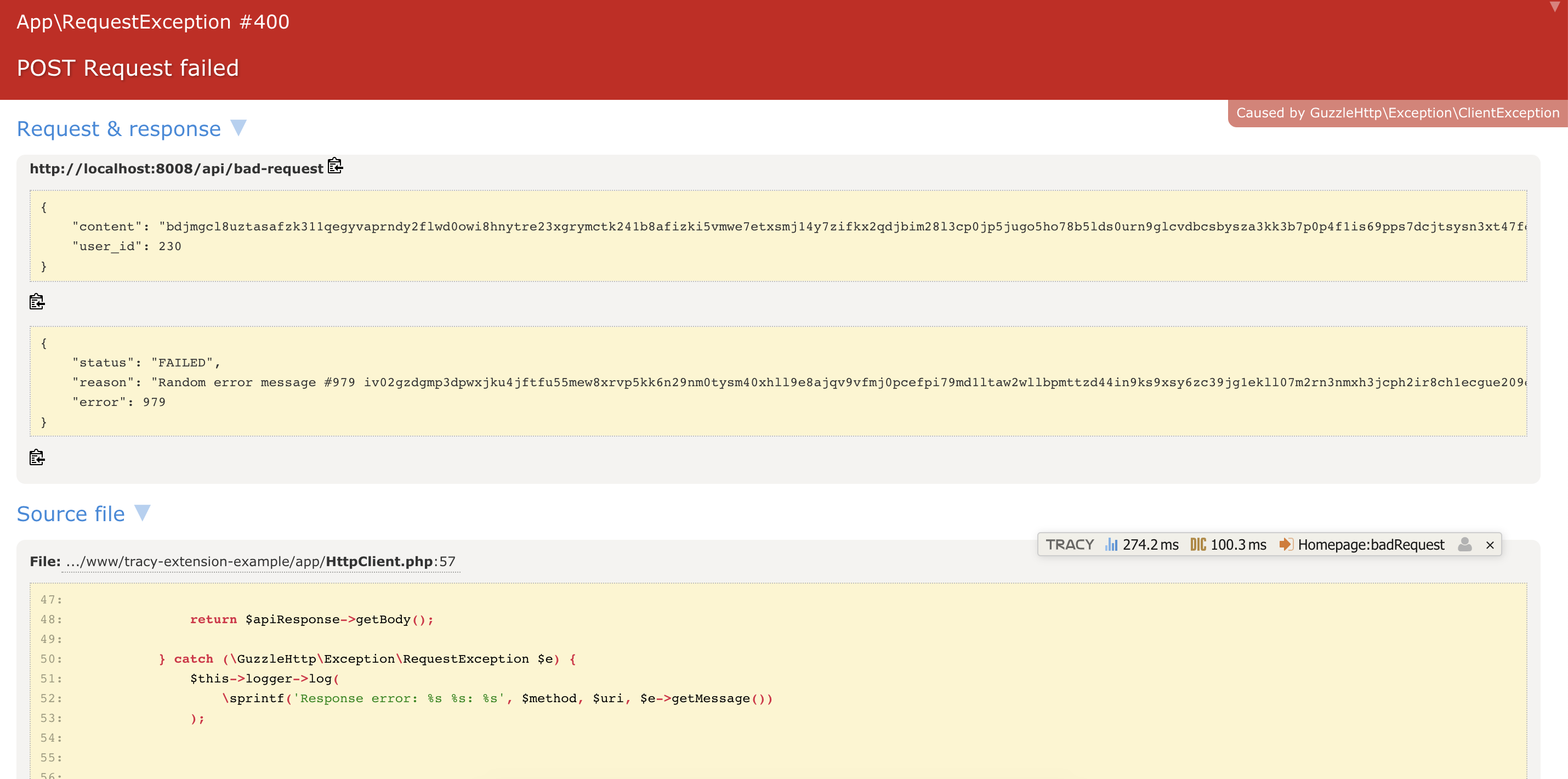
Task: Open the DIC 100.3 ms panel
Action: [x=1228, y=545]
